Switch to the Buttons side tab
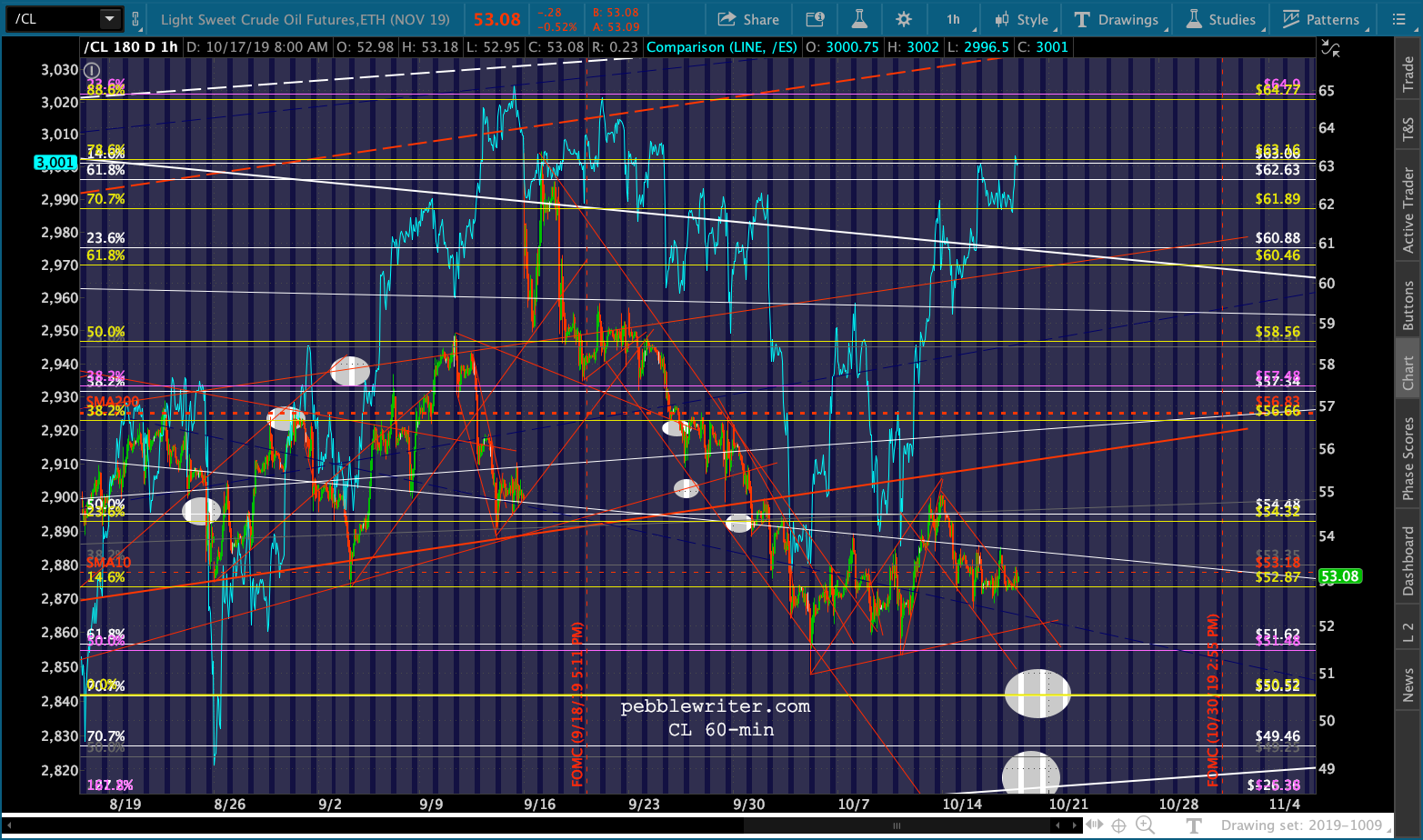Image resolution: width=1423 pixels, height=840 pixels. coord(1408,305)
